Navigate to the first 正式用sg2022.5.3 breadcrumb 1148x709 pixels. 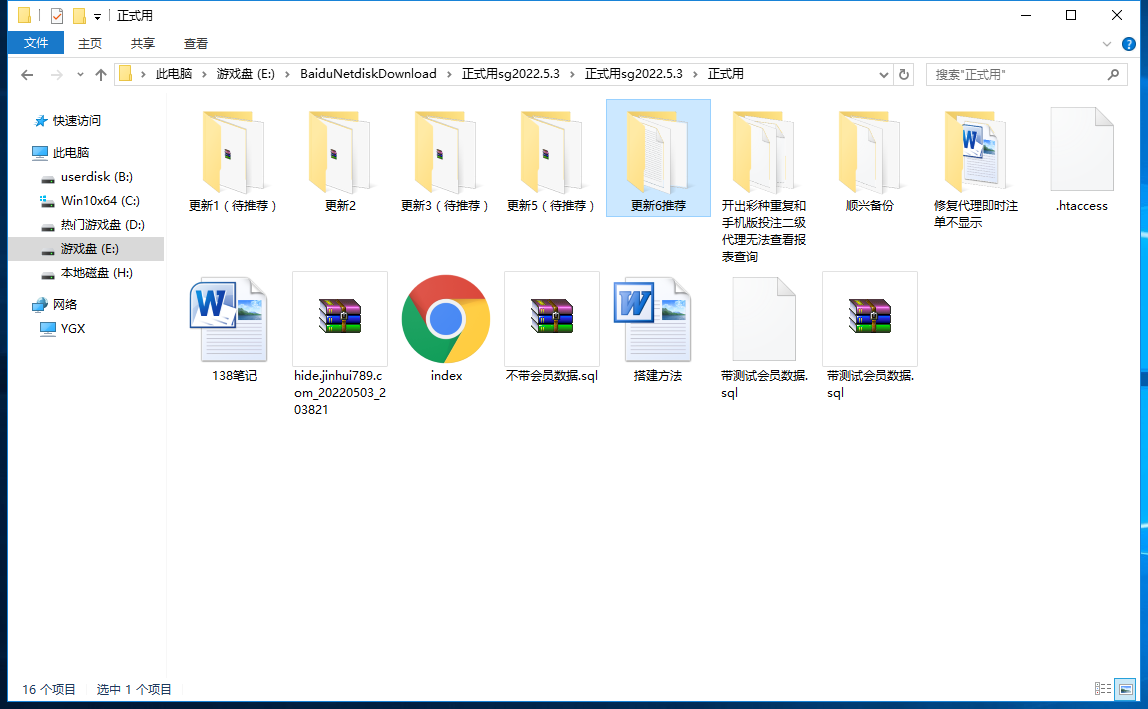click(x=510, y=74)
